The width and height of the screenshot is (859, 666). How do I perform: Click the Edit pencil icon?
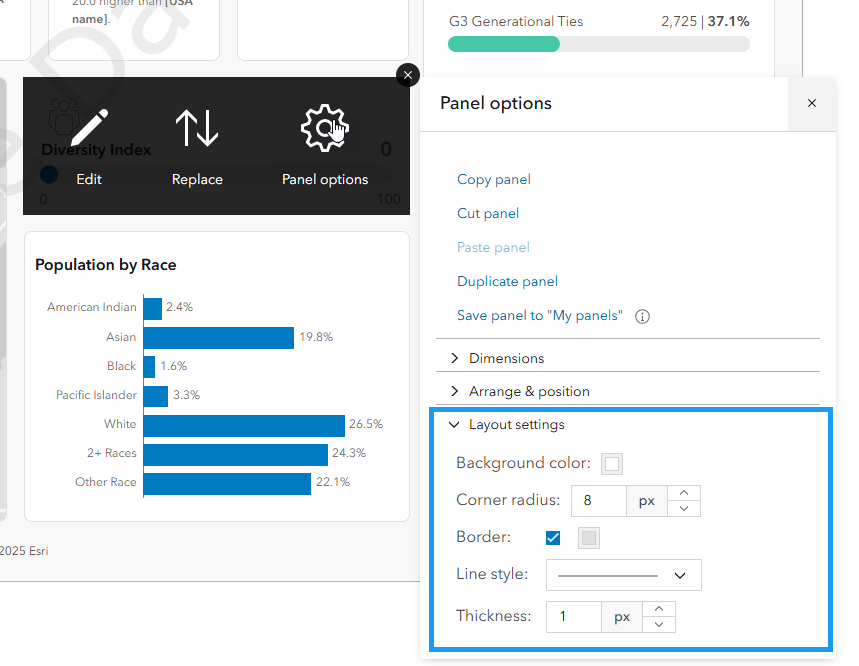89,129
